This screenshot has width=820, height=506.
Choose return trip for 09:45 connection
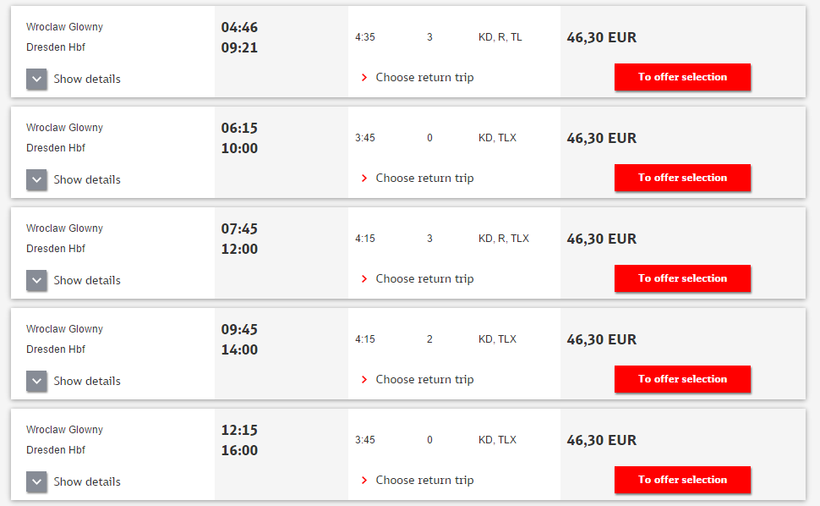coord(424,380)
